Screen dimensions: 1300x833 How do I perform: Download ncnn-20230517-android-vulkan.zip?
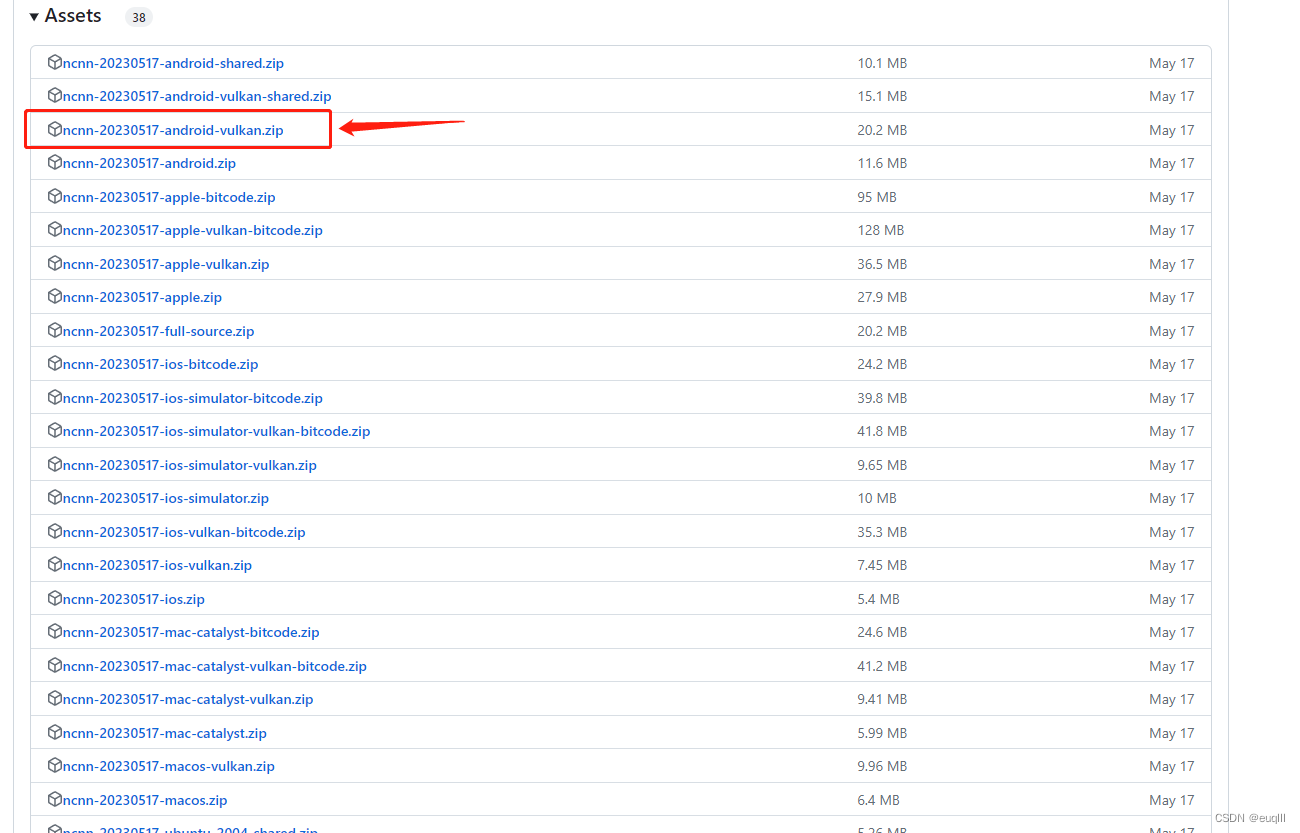173,130
